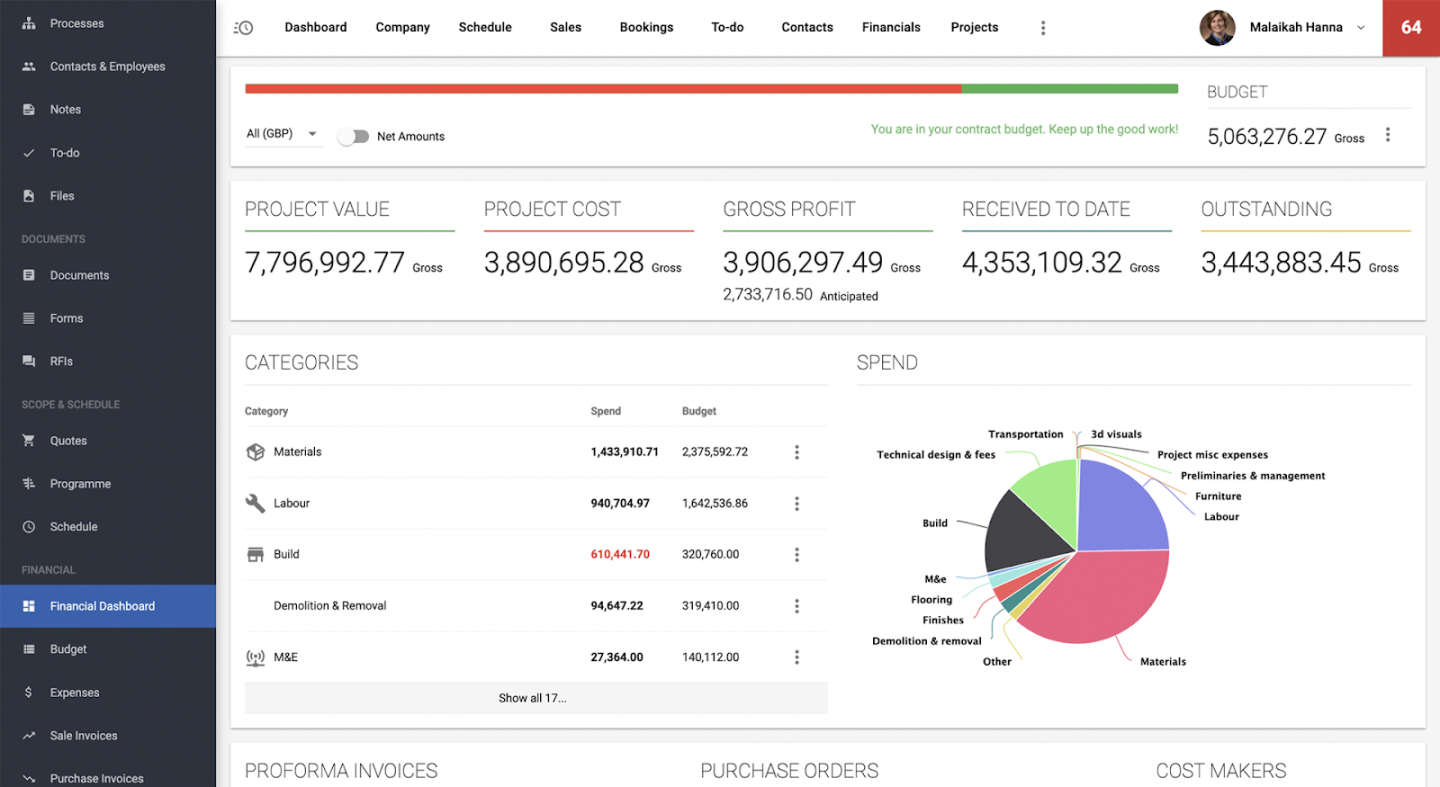The width and height of the screenshot is (1440, 787).
Task: Click the red portion of budget progress bar
Action: pos(603,89)
